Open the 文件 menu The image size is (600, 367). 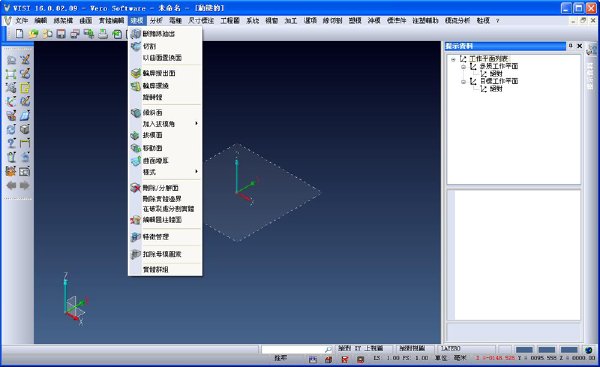(x=21, y=21)
